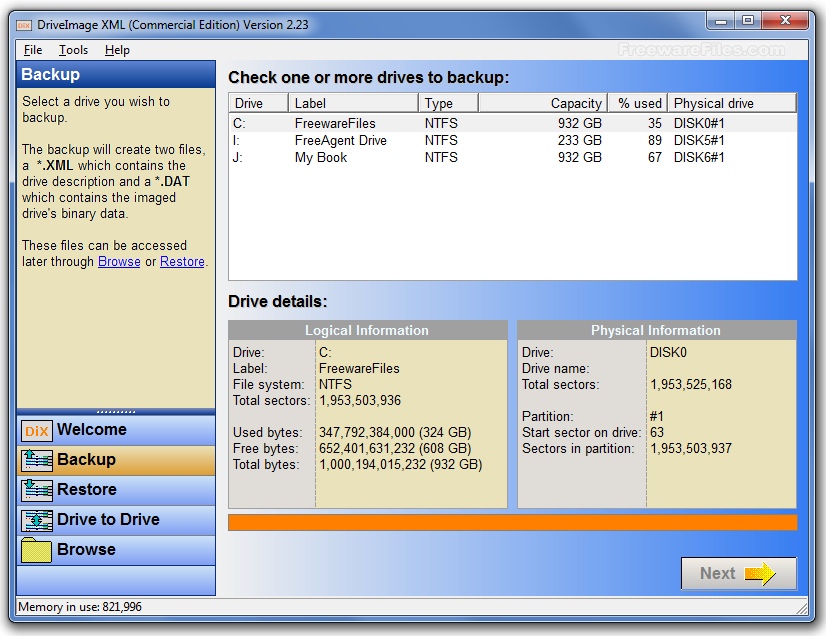Viewport: 826px width, 636px height.
Task: Sort drives by Drive column header
Action: (259, 103)
